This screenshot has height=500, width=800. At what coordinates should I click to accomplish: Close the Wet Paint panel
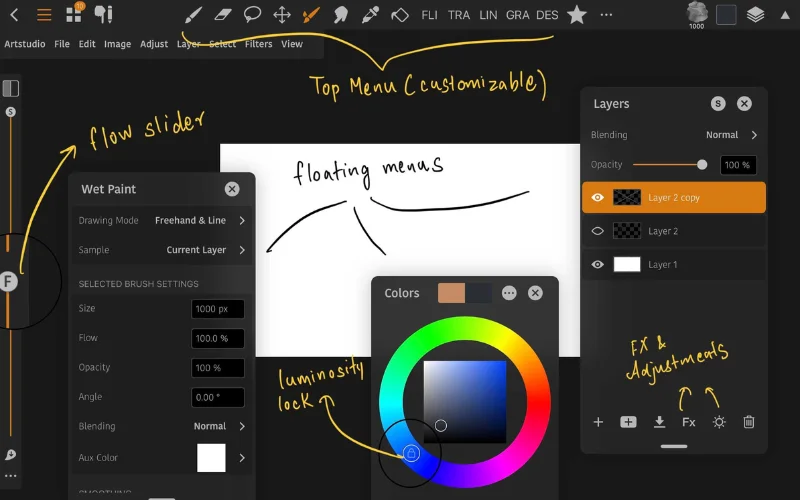click(232, 189)
